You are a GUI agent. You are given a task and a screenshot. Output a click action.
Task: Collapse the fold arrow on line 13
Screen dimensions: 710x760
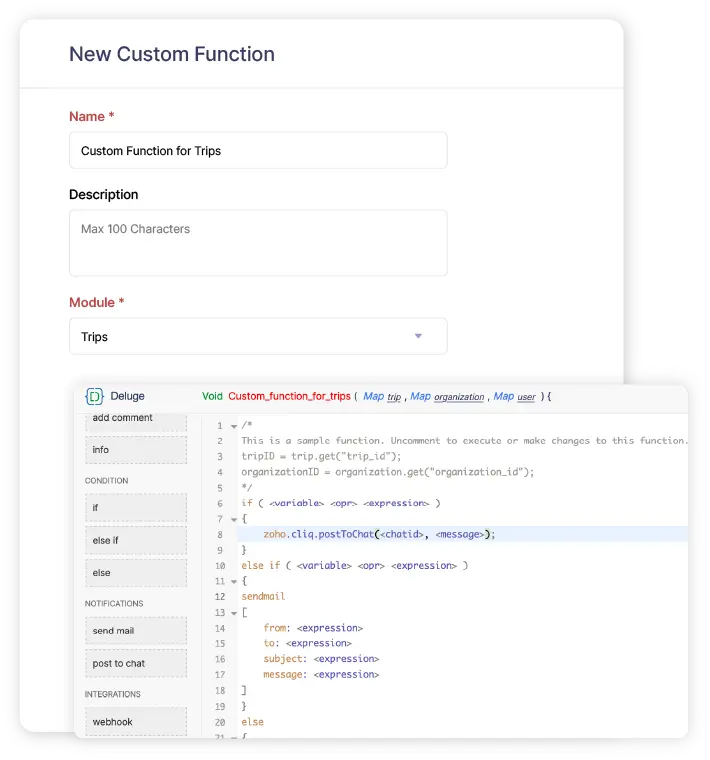click(x=234, y=613)
